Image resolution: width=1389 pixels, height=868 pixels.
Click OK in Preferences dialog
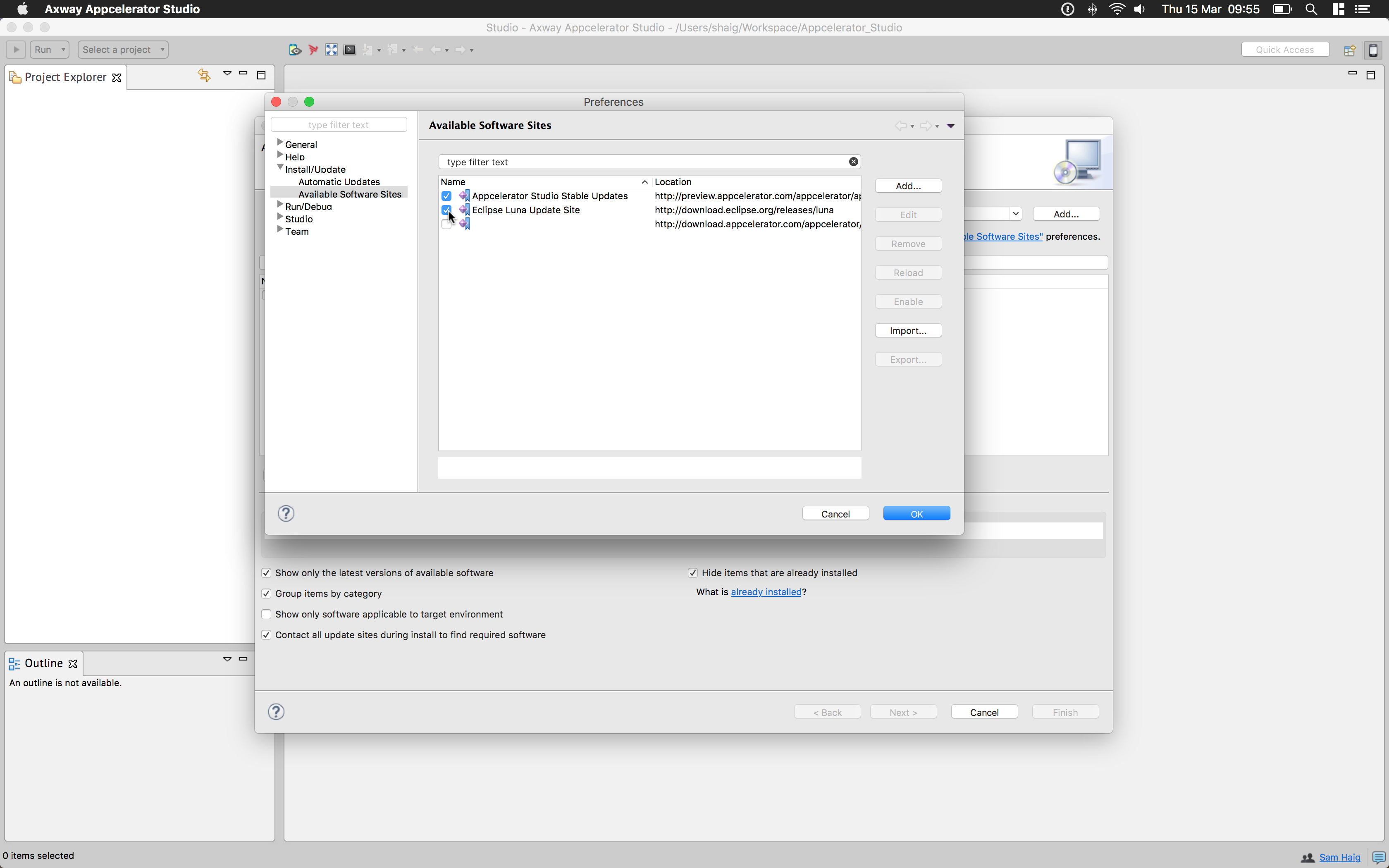[916, 514]
